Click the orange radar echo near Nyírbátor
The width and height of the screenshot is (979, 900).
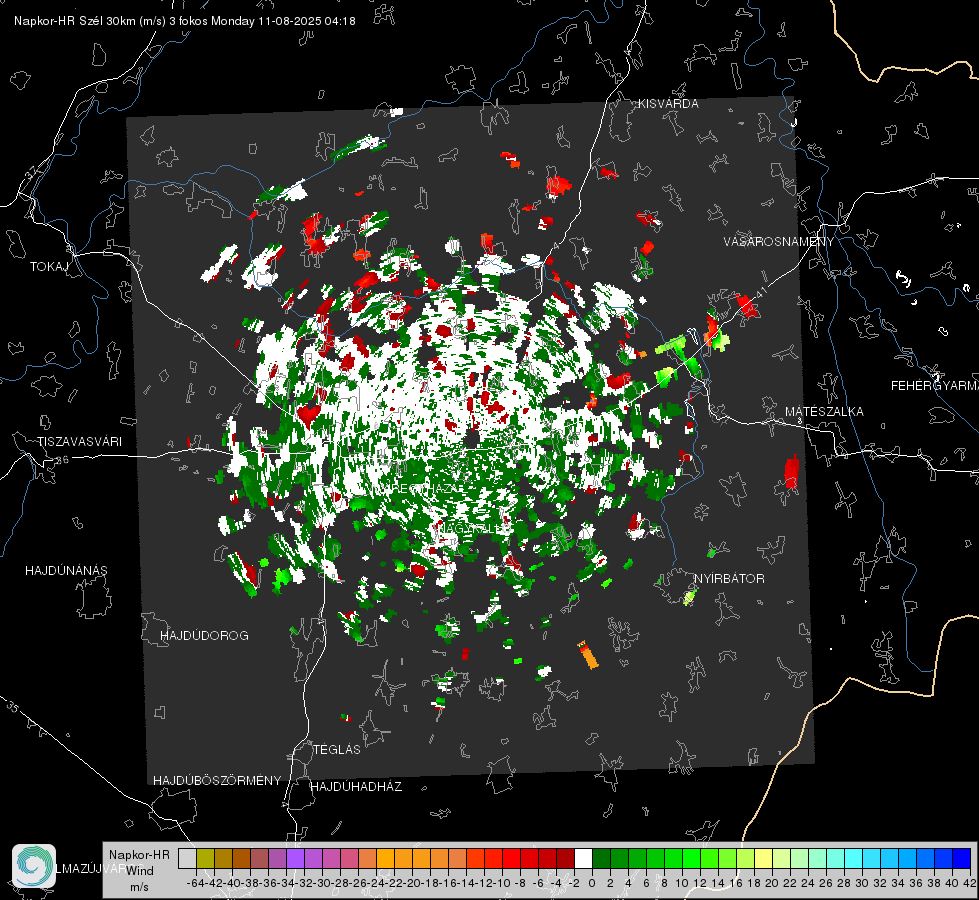click(588, 655)
